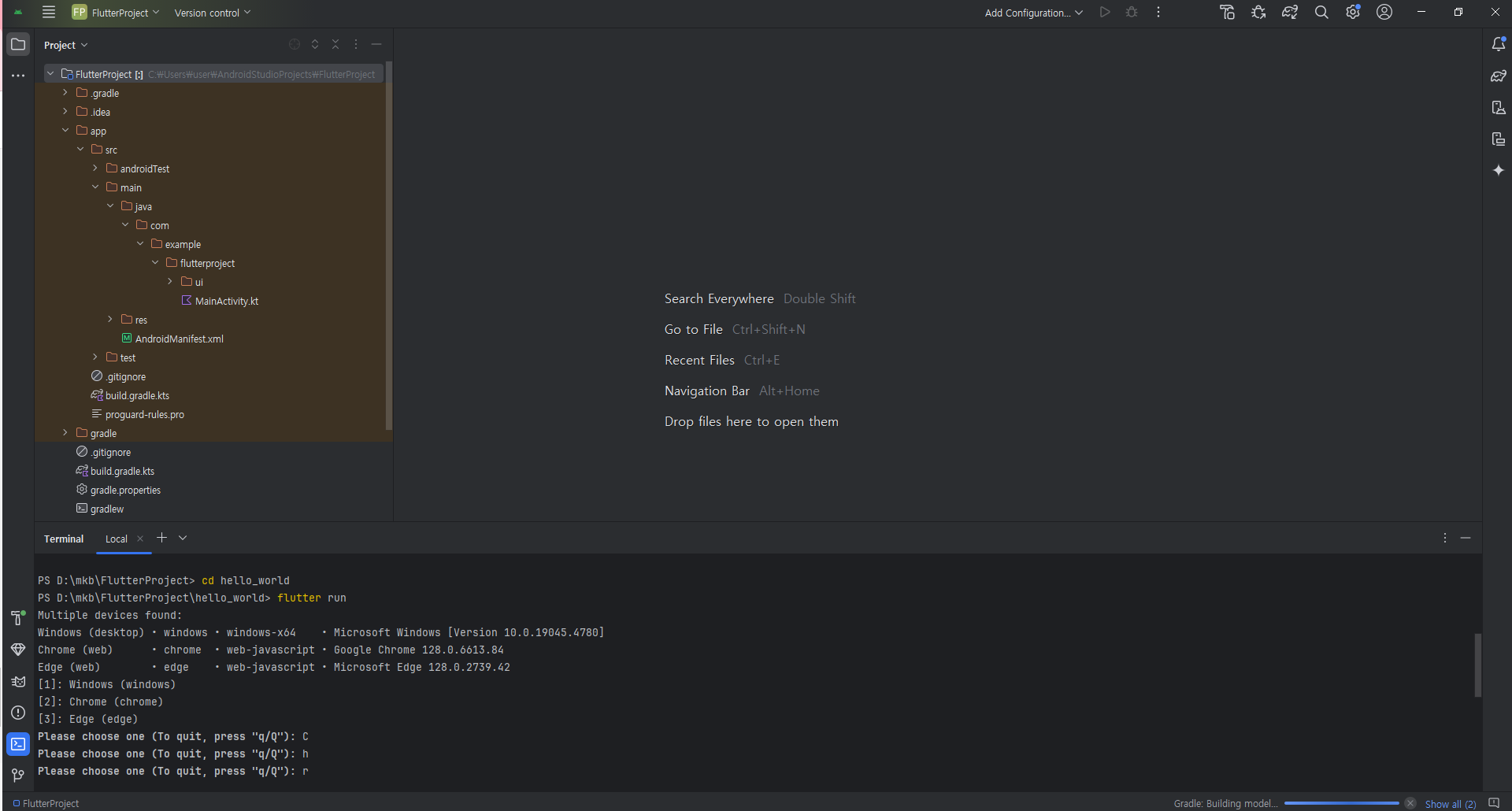Collapse all in Project panel

pos(335,45)
